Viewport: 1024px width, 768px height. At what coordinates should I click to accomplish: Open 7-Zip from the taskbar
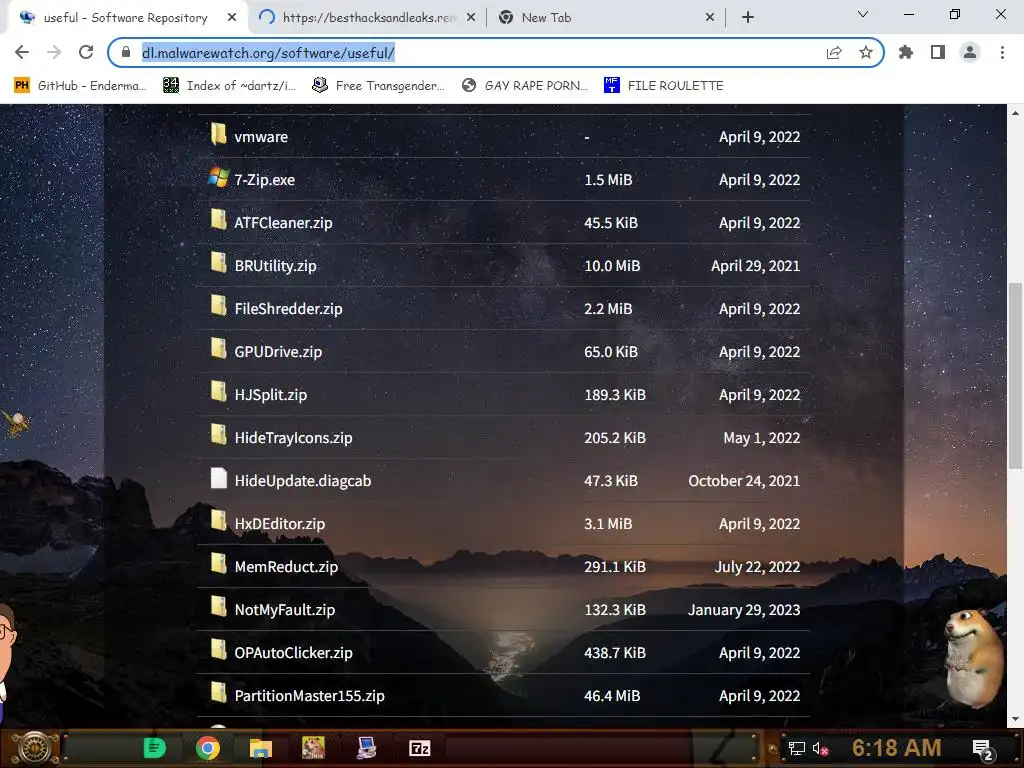tap(419, 748)
